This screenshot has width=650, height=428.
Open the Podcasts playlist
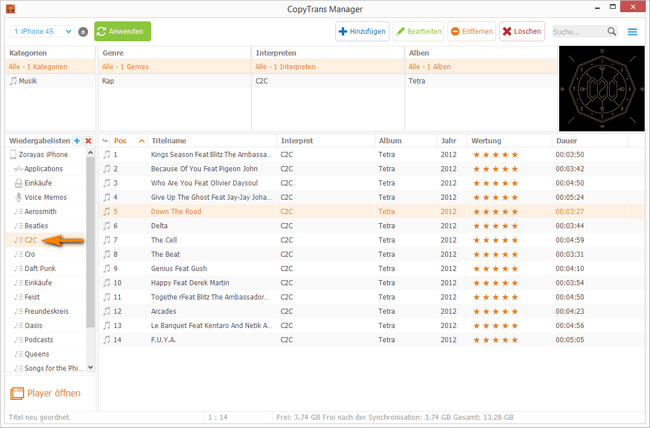39,340
